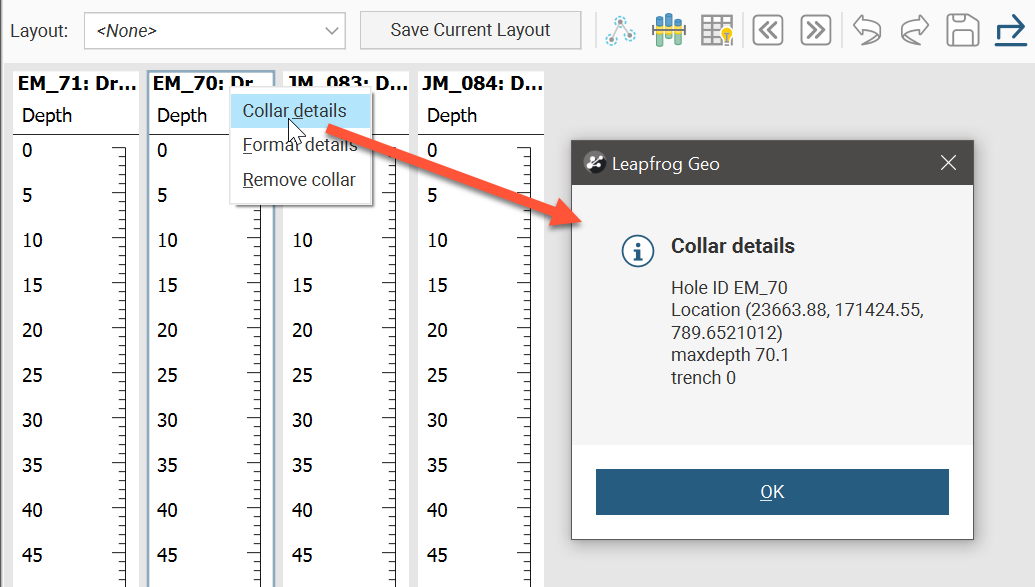The image size is (1035, 587).
Task: Choose Format details from context menu
Action: [300, 145]
